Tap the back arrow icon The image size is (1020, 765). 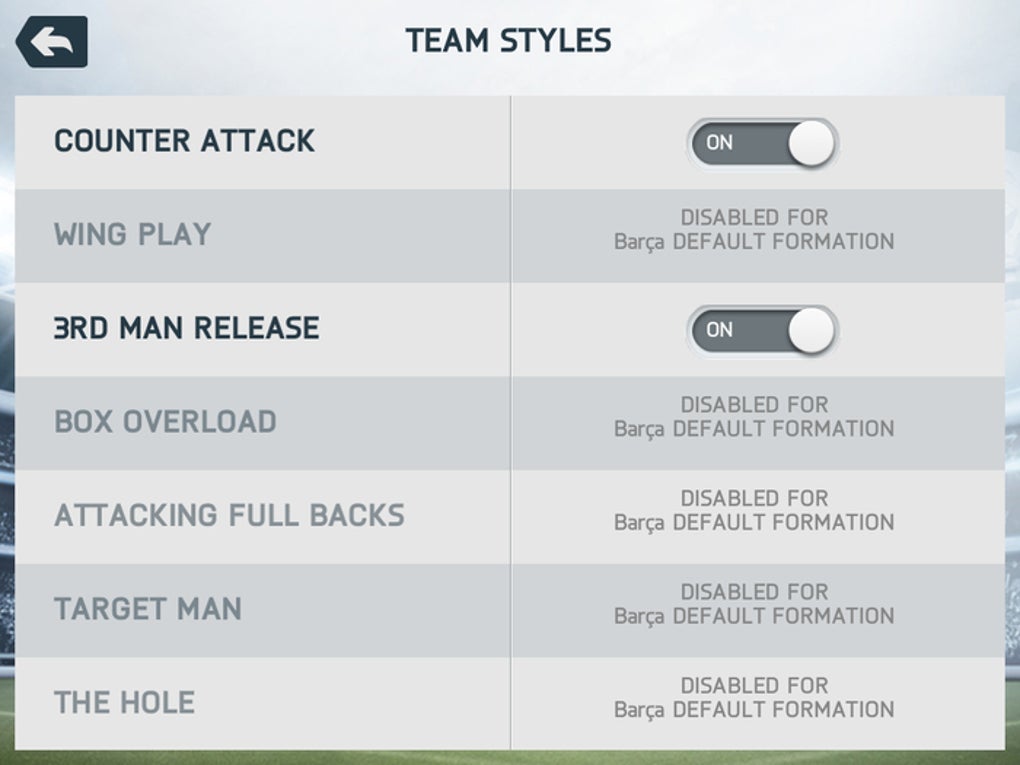pyautogui.click(x=51, y=42)
